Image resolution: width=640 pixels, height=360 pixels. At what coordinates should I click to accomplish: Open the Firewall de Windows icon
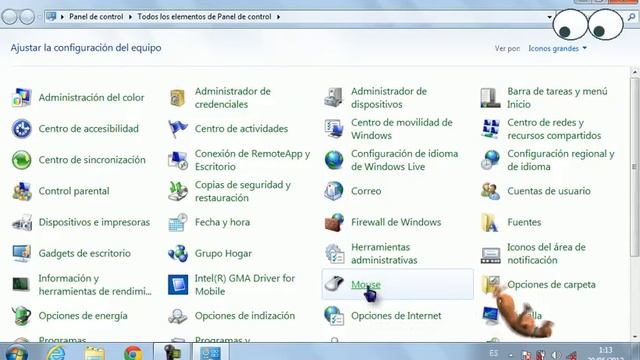point(334,222)
